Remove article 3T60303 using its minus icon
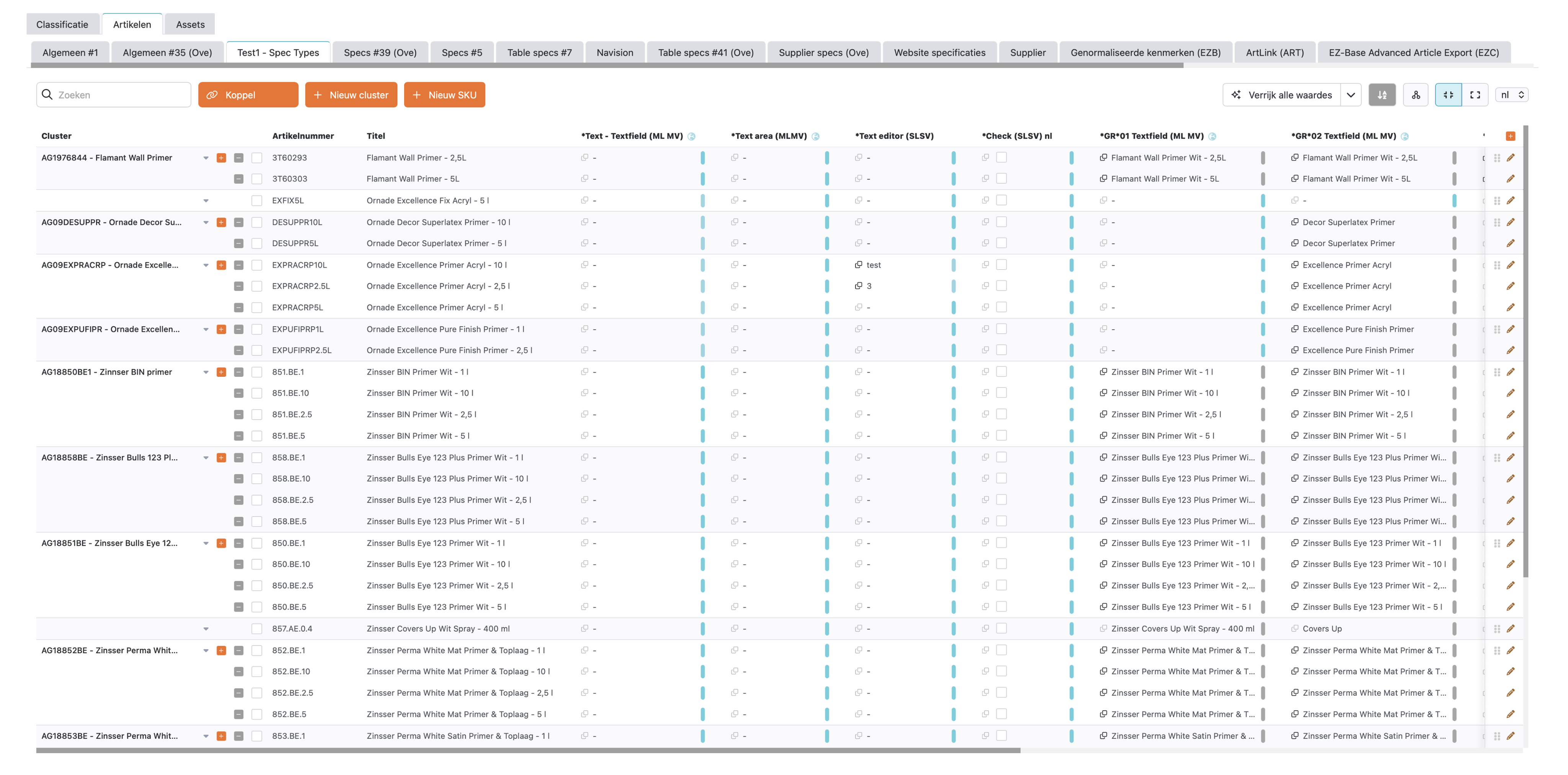 (238, 179)
